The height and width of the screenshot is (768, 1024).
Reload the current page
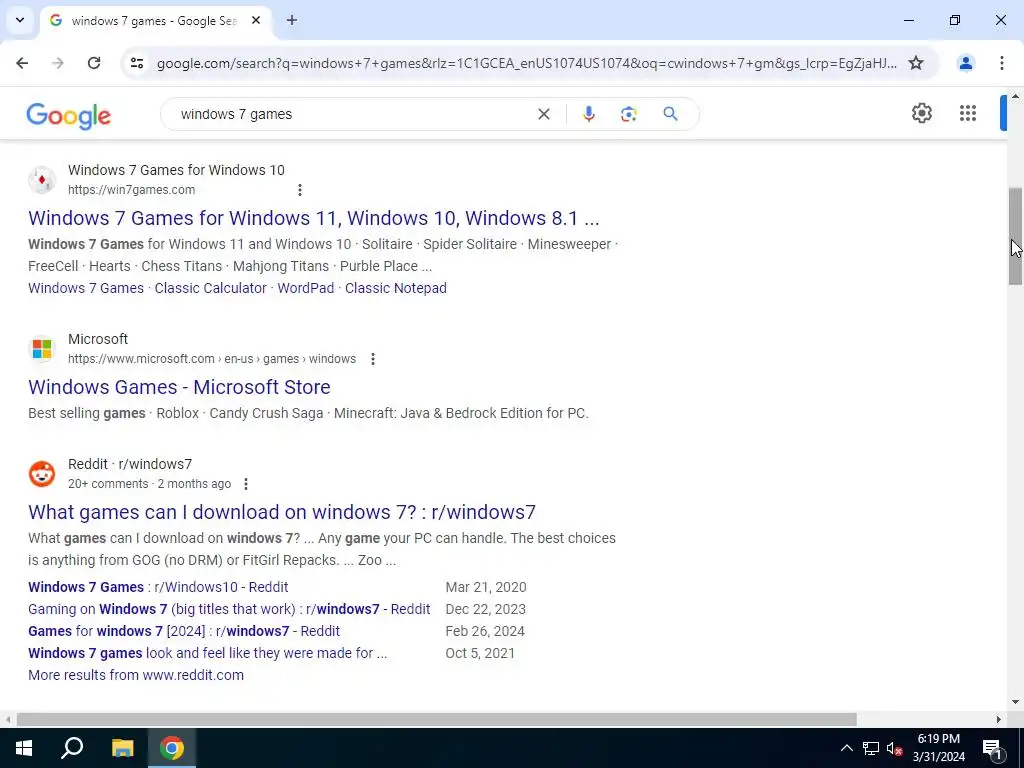coord(94,63)
